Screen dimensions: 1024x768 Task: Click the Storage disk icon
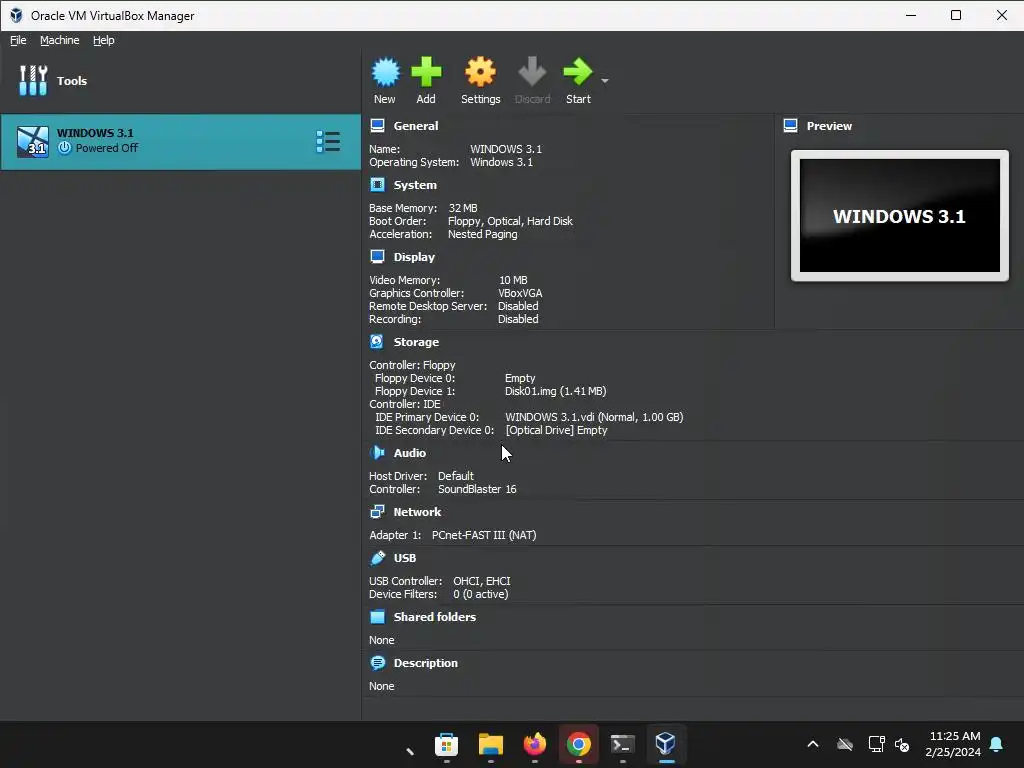pos(377,342)
